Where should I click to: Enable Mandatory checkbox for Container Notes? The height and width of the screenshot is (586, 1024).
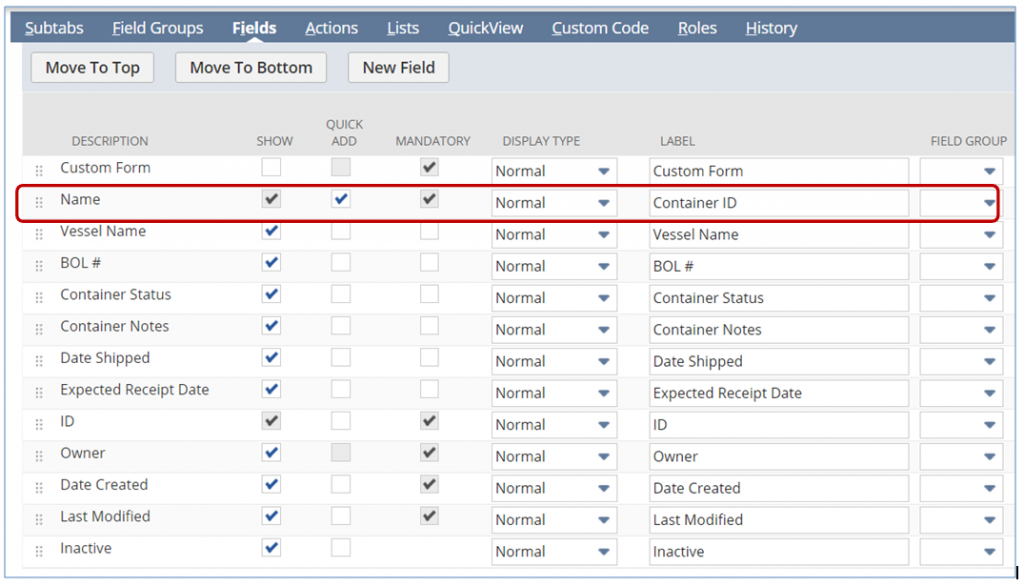(x=429, y=326)
